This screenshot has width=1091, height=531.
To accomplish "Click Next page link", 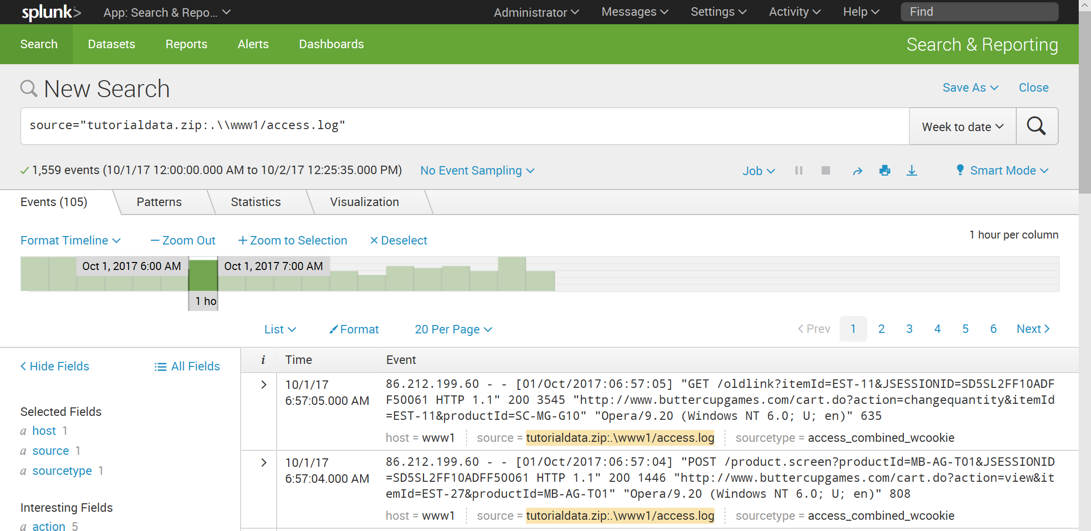I will tap(1033, 329).
